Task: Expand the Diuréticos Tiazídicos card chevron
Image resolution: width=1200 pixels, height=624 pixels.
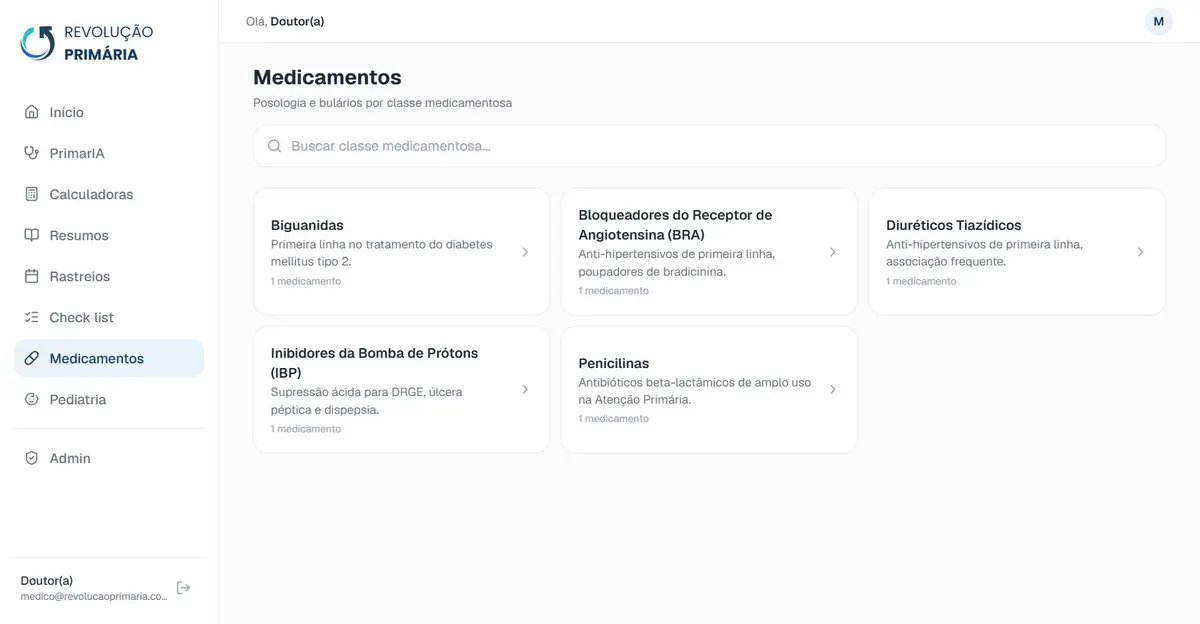Action: (x=1140, y=252)
